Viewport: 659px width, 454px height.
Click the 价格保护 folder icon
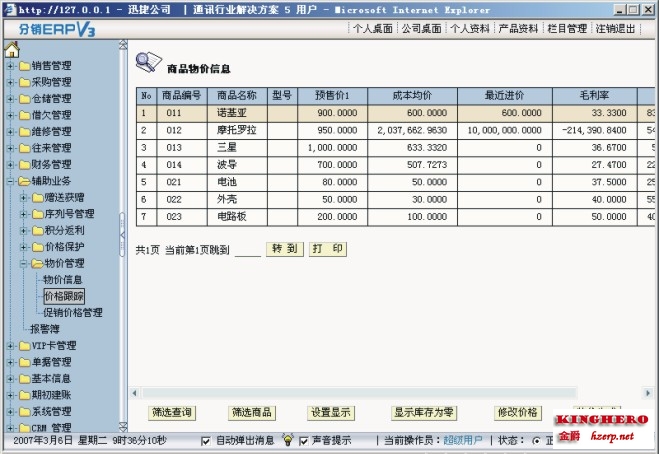click(38, 247)
